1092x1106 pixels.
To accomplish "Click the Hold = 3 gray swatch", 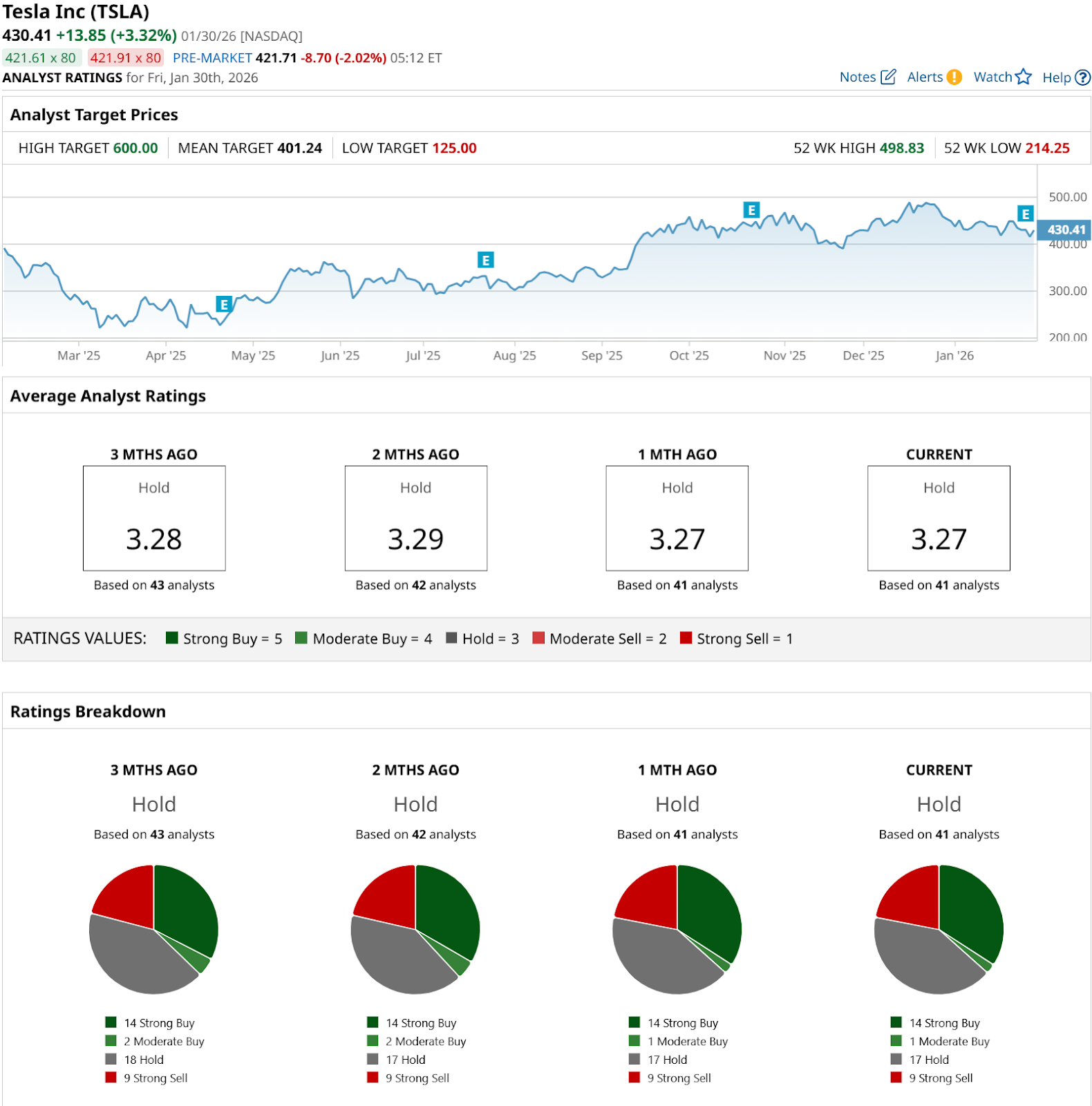I will 451,637.
